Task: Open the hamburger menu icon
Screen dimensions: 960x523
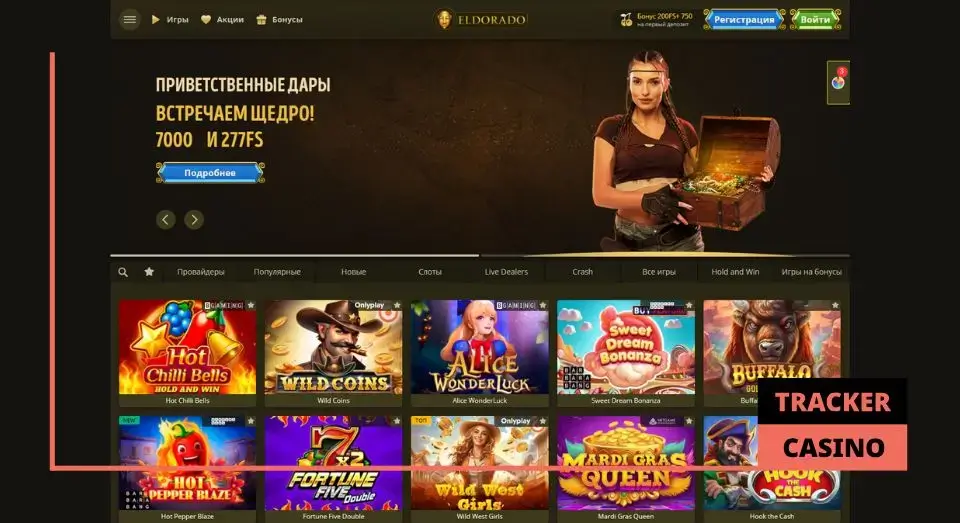Action: tap(129, 20)
